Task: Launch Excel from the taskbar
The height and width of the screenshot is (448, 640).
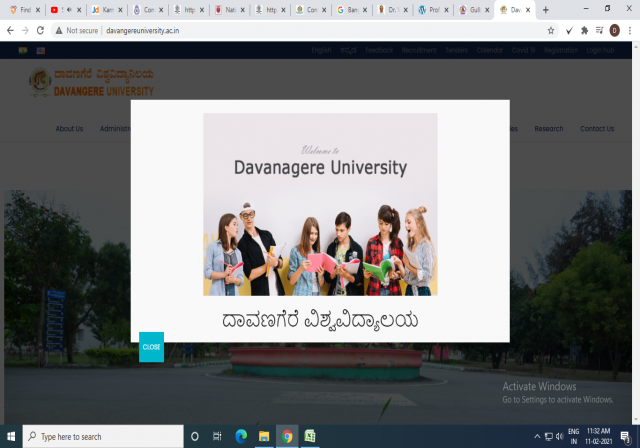Action: 310,437
